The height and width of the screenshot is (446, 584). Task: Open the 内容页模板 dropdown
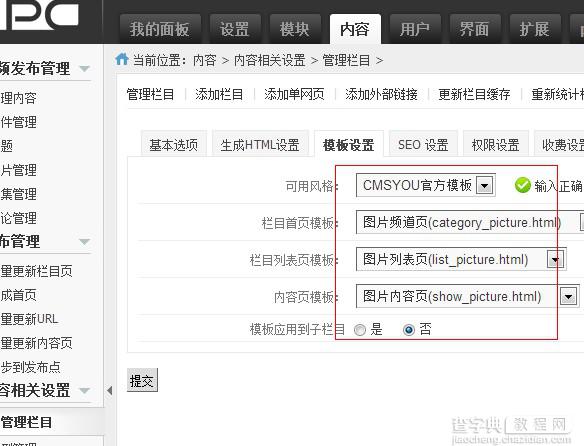coord(468,297)
